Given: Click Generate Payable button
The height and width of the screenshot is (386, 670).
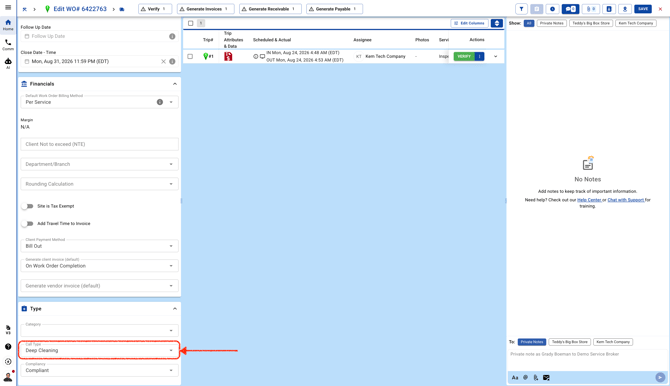Looking at the screenshot, I should pyautogui.click(x=335, y=9).
